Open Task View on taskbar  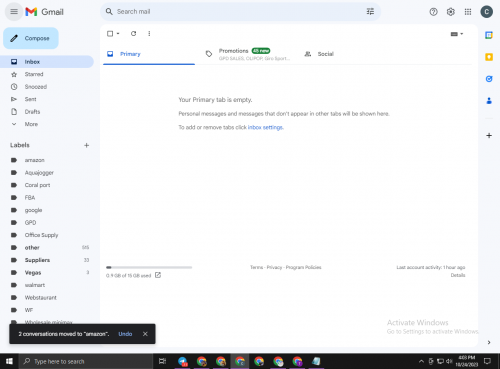point(162,361)
